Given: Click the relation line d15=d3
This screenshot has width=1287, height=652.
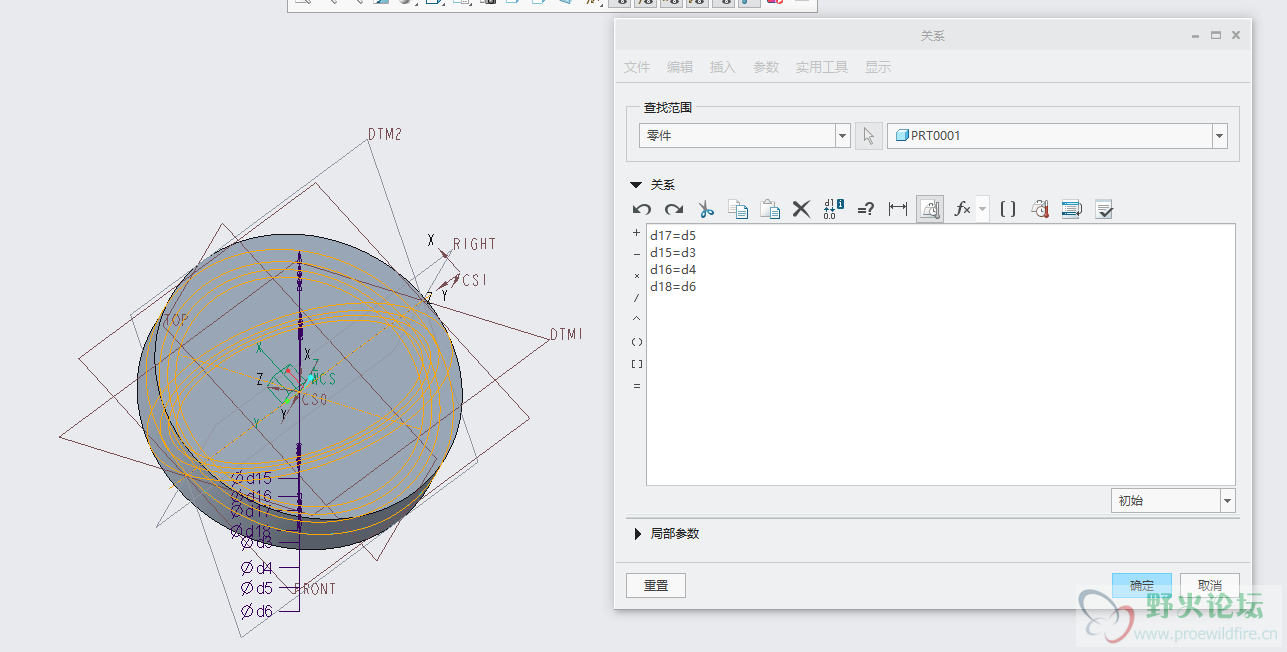Looking at the screenshot, I should pos(673,253).
